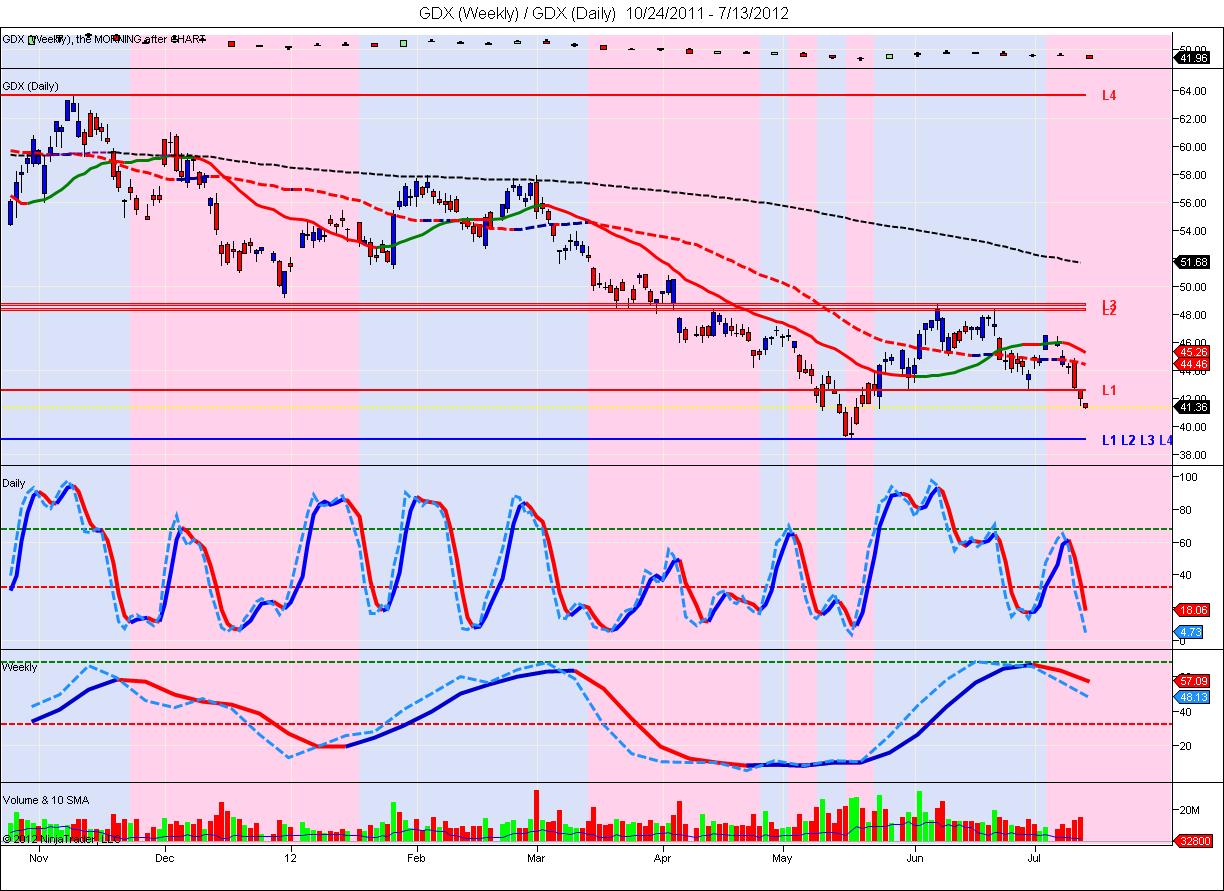
Task: Click the 38.00 price axis label
Action: click(x=1194, y=454)
